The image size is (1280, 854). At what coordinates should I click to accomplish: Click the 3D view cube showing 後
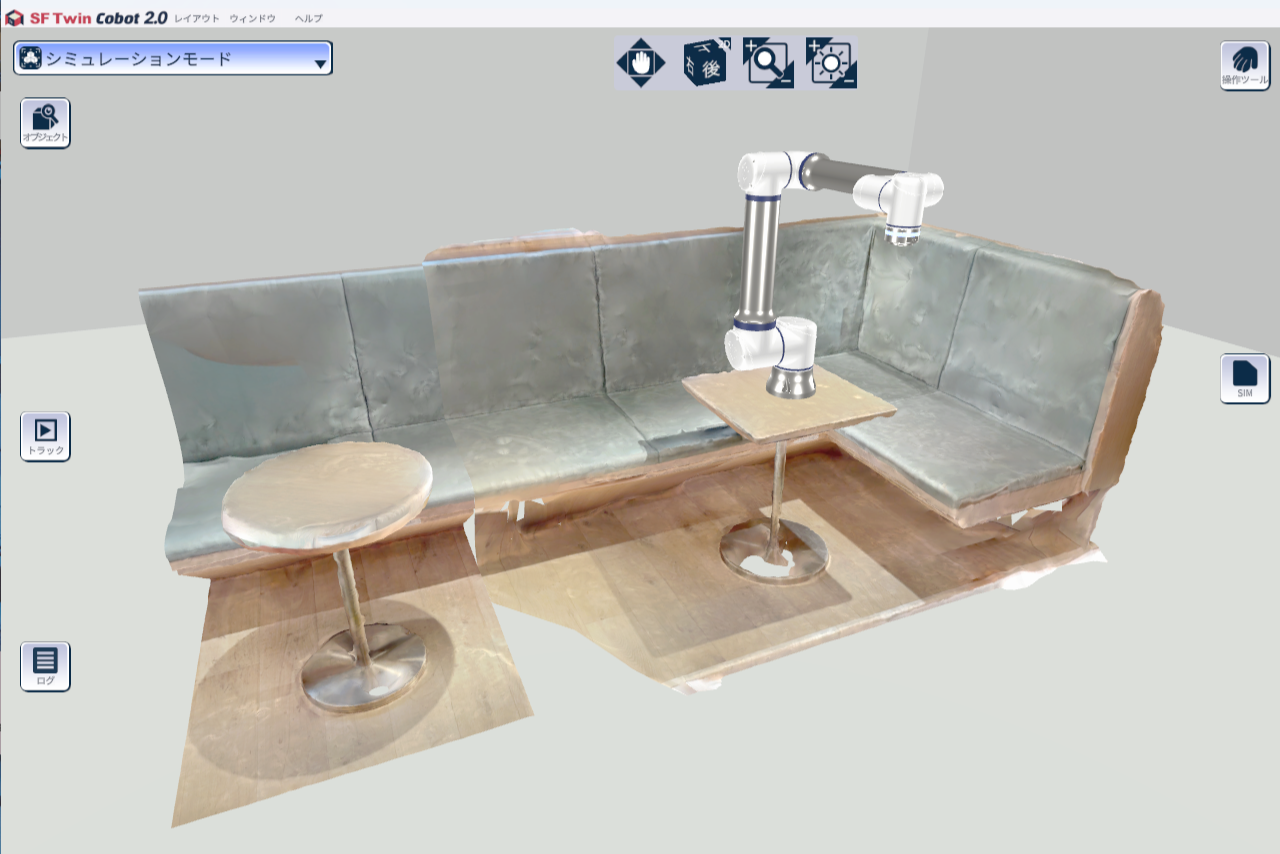703,62
